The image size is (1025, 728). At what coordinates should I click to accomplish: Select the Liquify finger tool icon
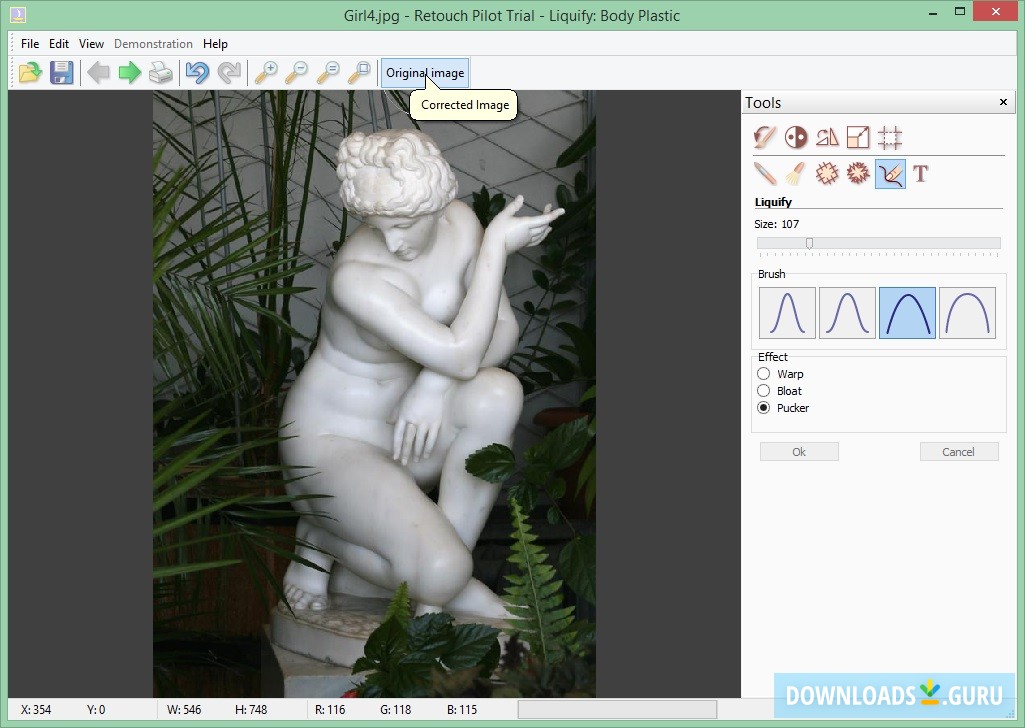pos(890,174)
